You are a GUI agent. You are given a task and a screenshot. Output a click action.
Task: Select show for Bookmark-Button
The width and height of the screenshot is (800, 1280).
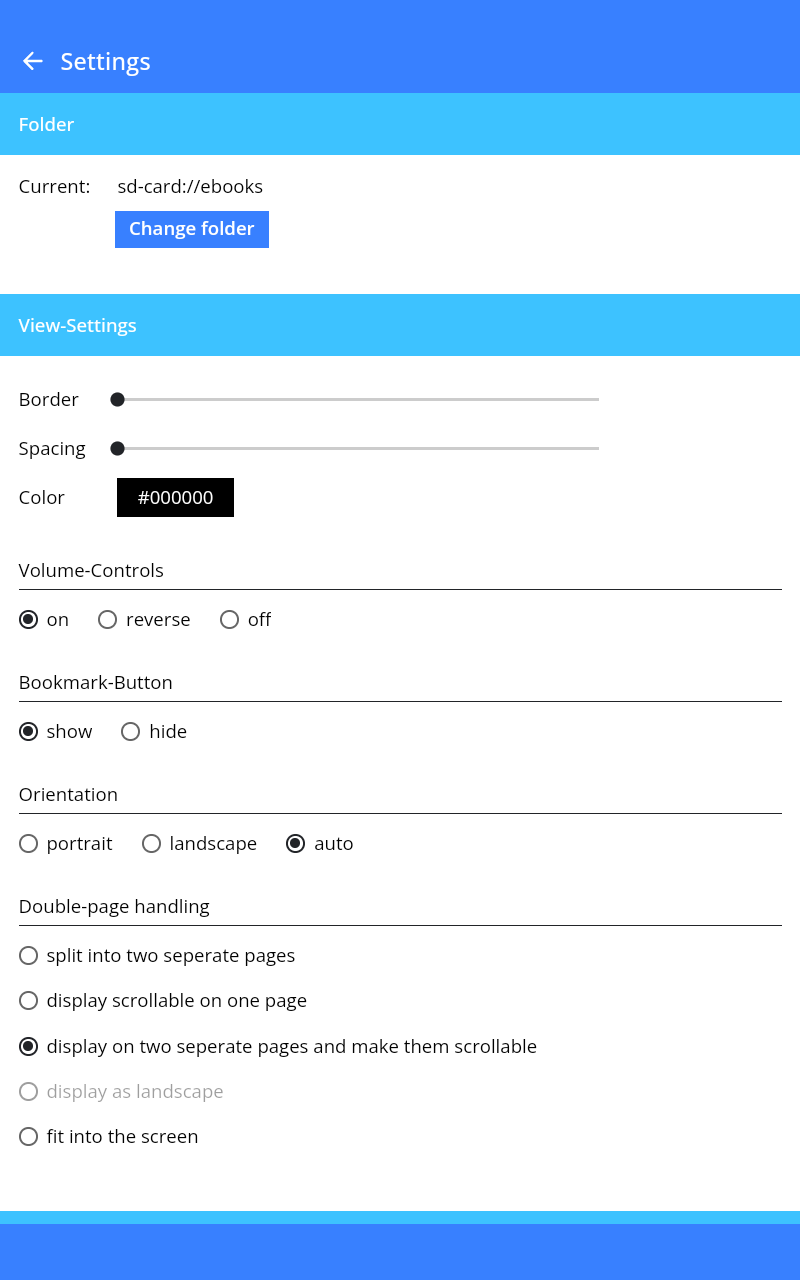pyautogui.click(x=29, y=731)
